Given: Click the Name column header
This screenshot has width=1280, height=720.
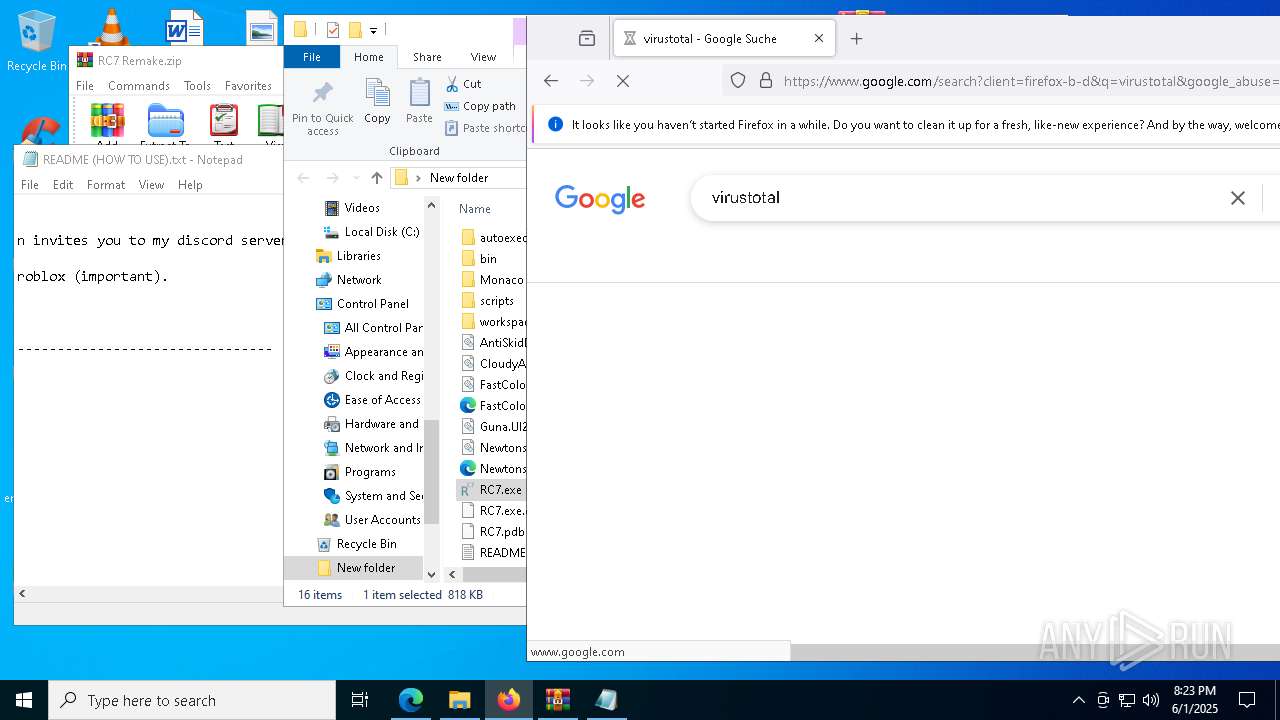Looking at the screenshot, I should coord(475,209).
